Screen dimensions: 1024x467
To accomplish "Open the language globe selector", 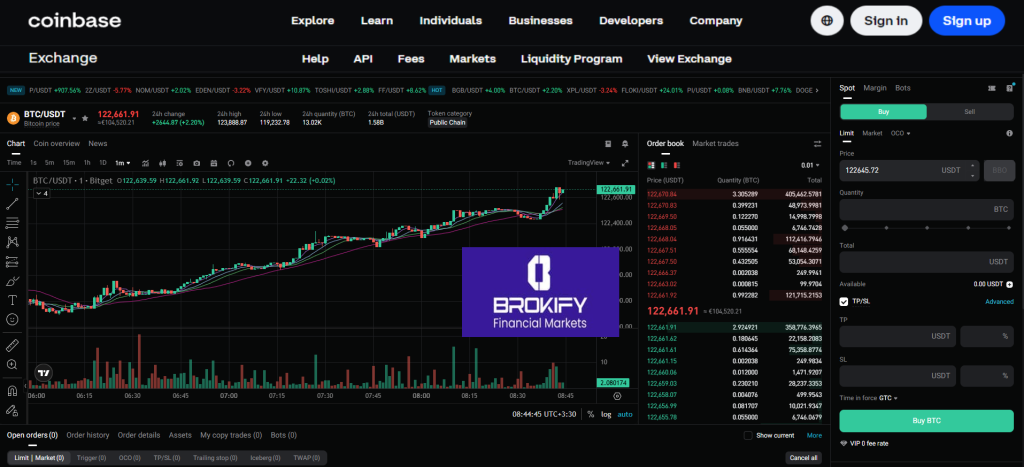I will click(826, 20).
